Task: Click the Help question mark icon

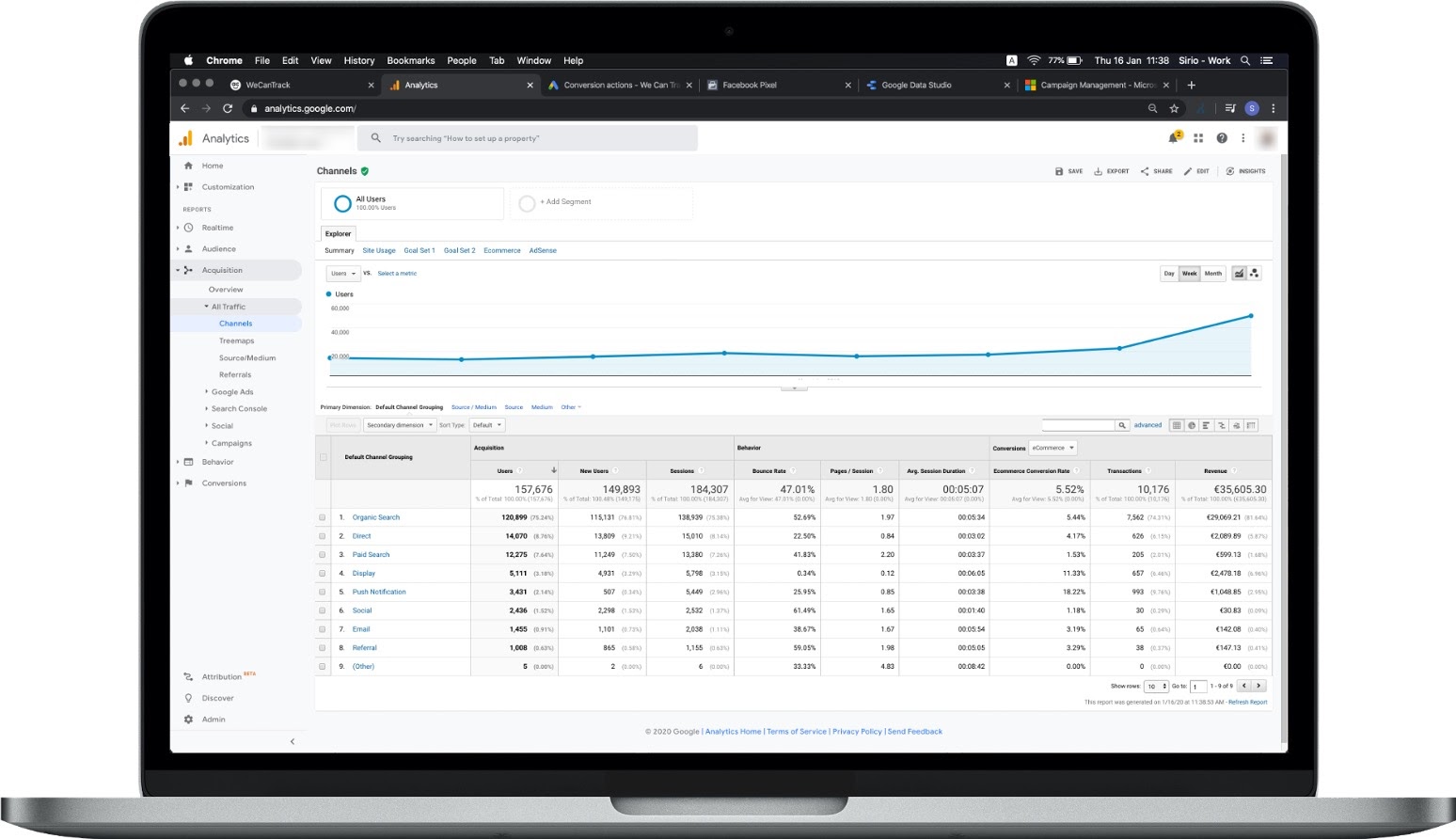Action: tap(1222, 138)
